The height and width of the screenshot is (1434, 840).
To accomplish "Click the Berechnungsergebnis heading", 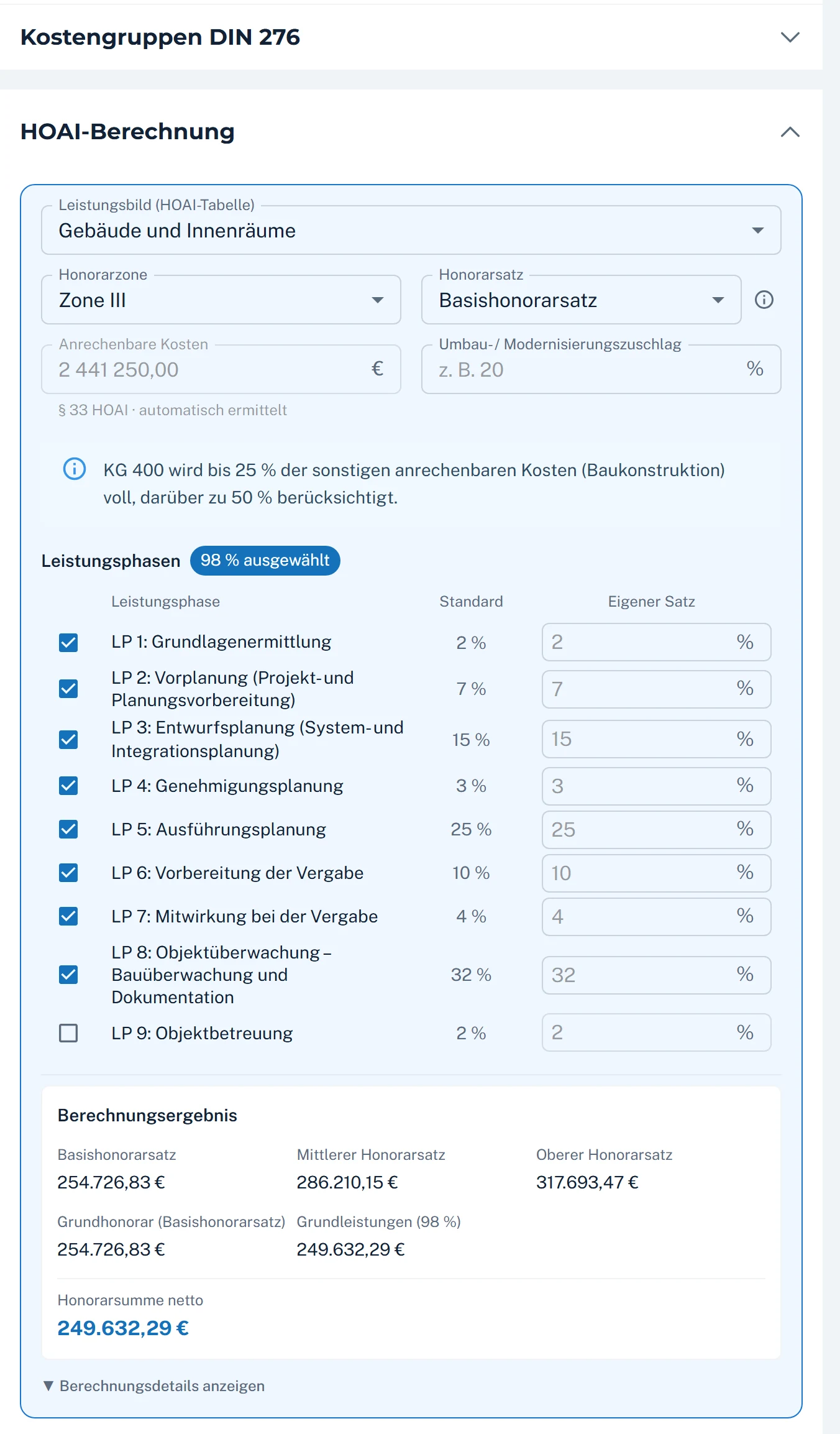I will (147, 1115).
